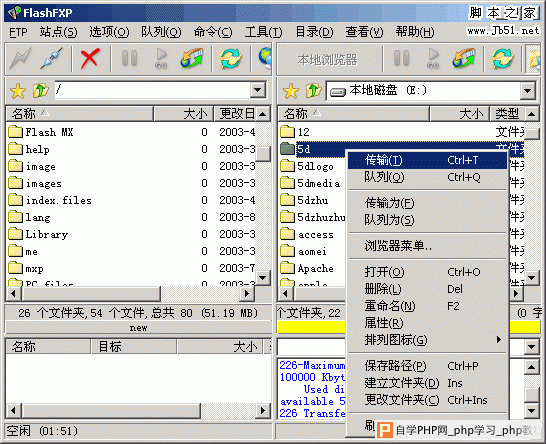The height and width of the screenshot is (444, 546).
Task: Click the remote pane transfer icon with arrows
Action: point(192,58)
